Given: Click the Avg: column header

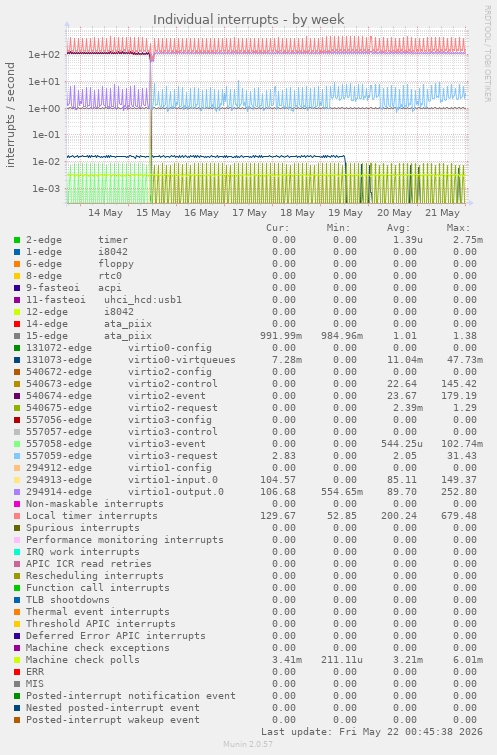Looking at the screenshot, I should coord(398,228).
